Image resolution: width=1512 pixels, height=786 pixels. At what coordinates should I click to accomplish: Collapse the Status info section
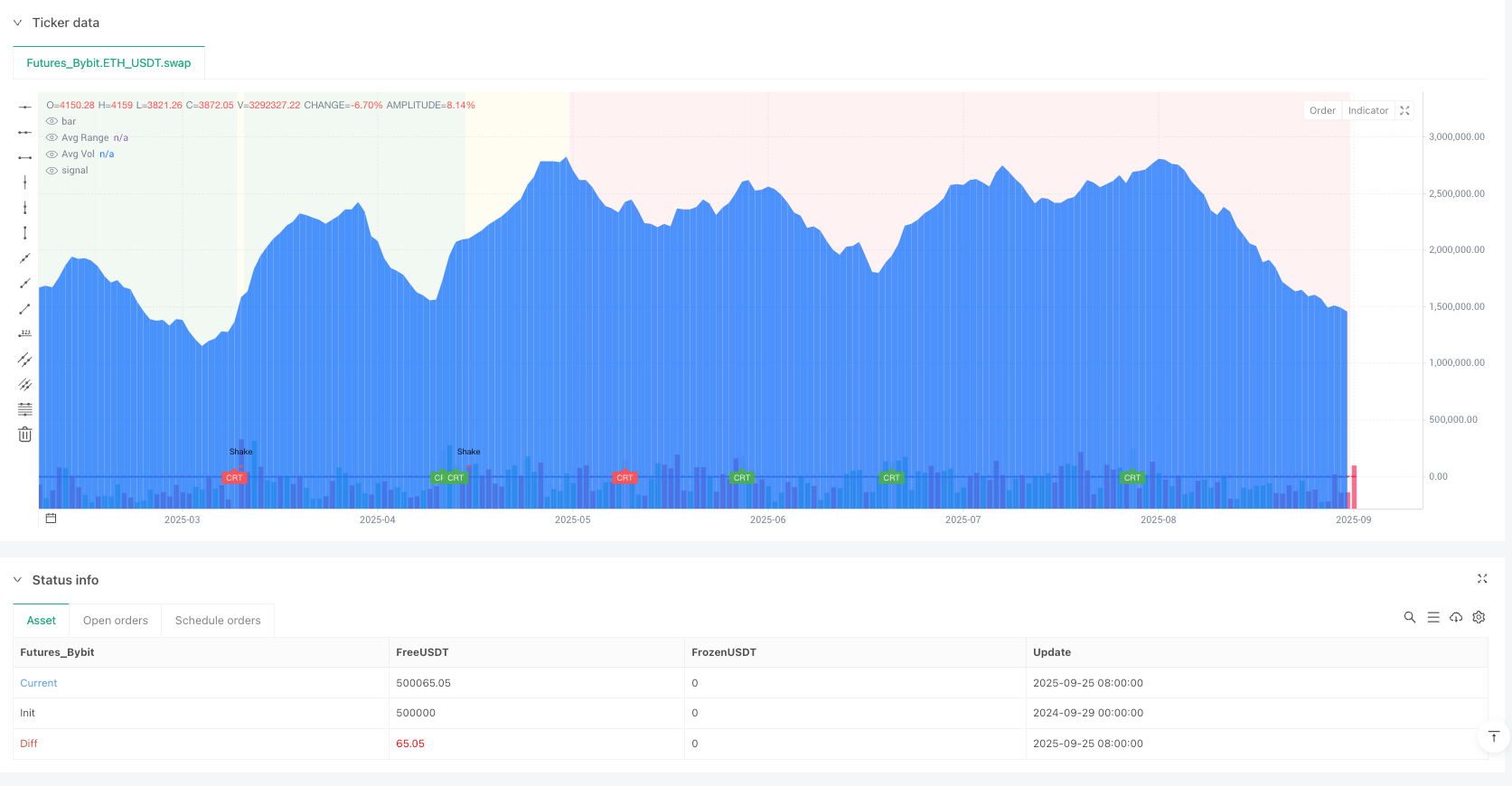coord(17,580)
